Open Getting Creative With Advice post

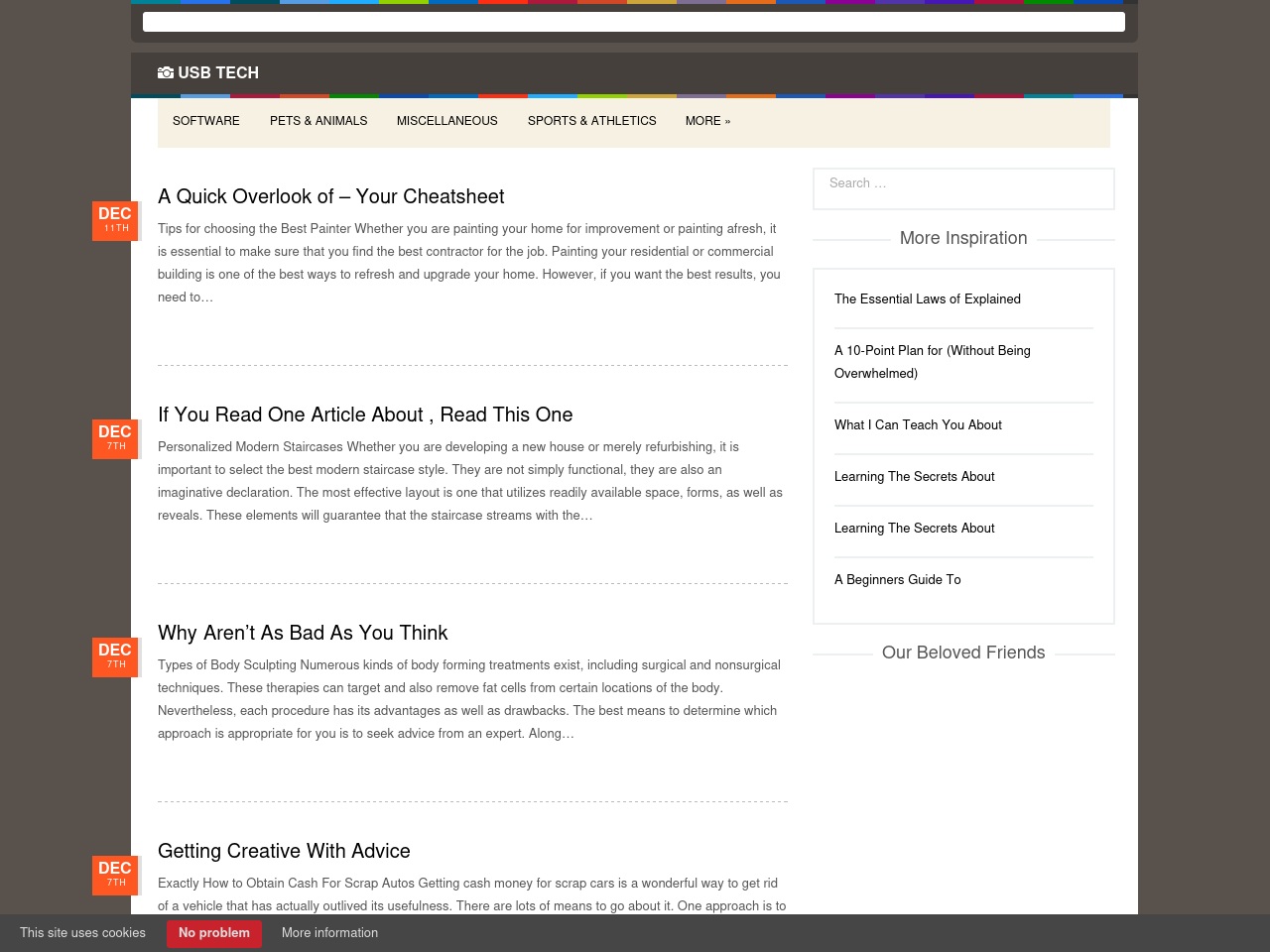[284, 851]
